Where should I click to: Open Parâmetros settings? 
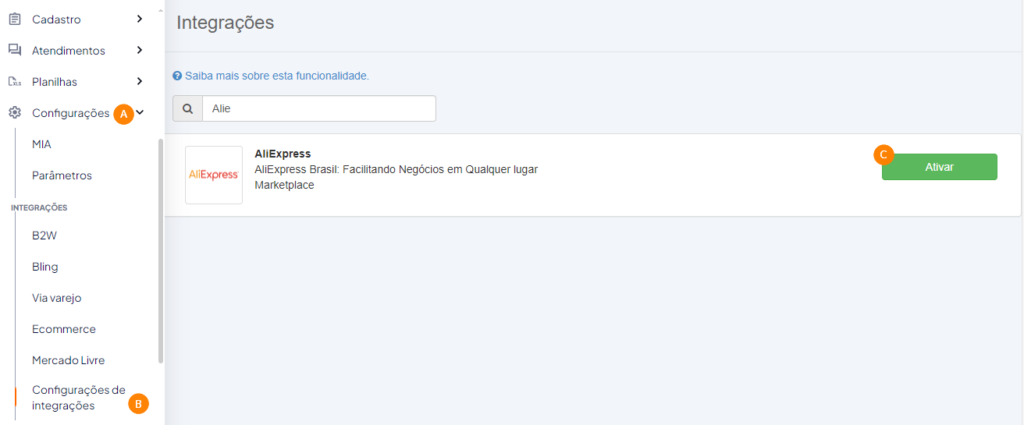(62, 176)
